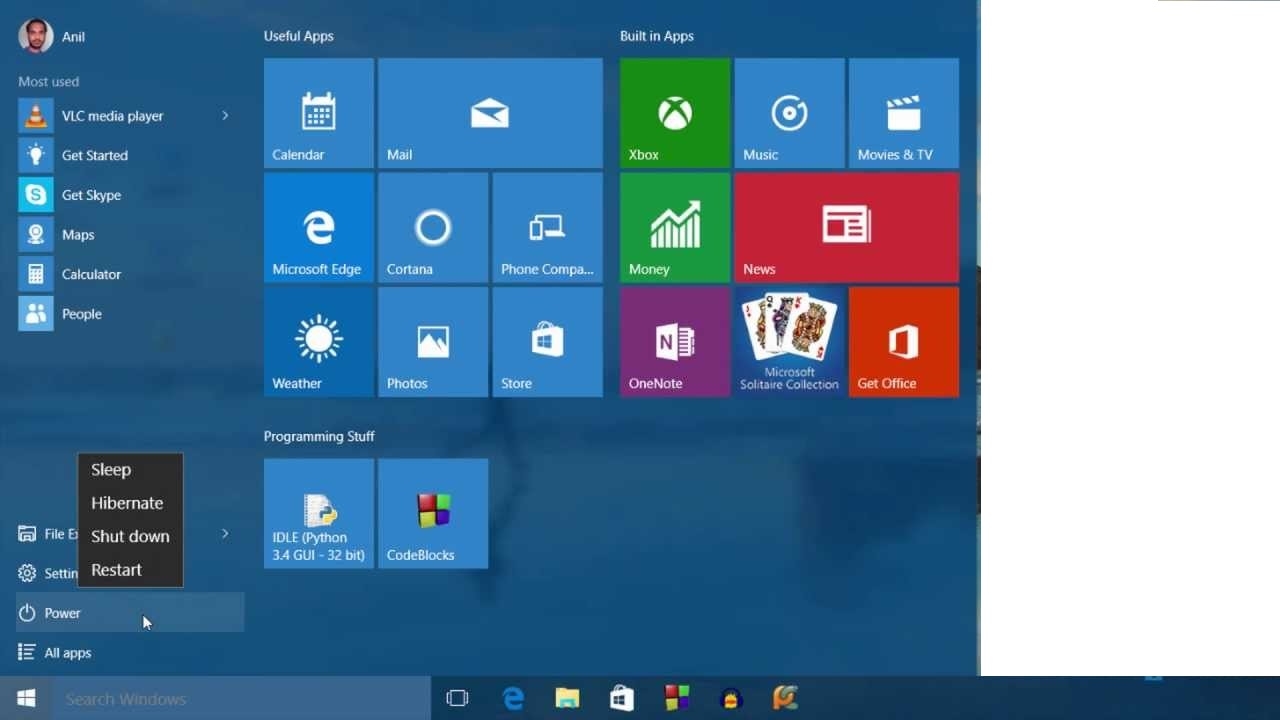Image resolution: width=1280 pixels, height=720 pixels.
Task: Open the Weather app tile
Action: 318,341
